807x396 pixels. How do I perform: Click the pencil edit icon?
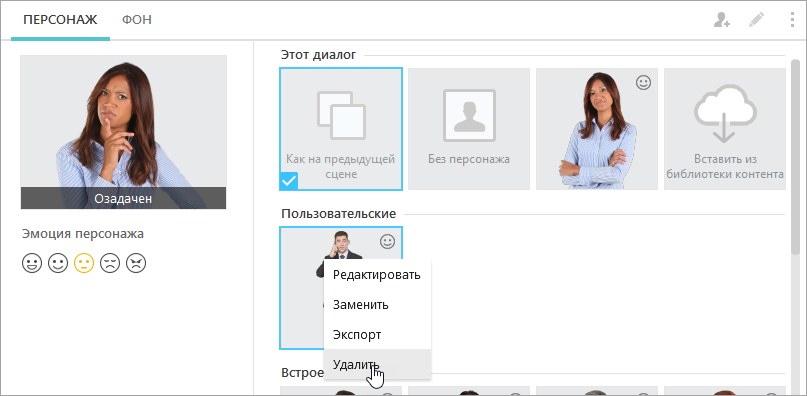(x=757, y=20)
